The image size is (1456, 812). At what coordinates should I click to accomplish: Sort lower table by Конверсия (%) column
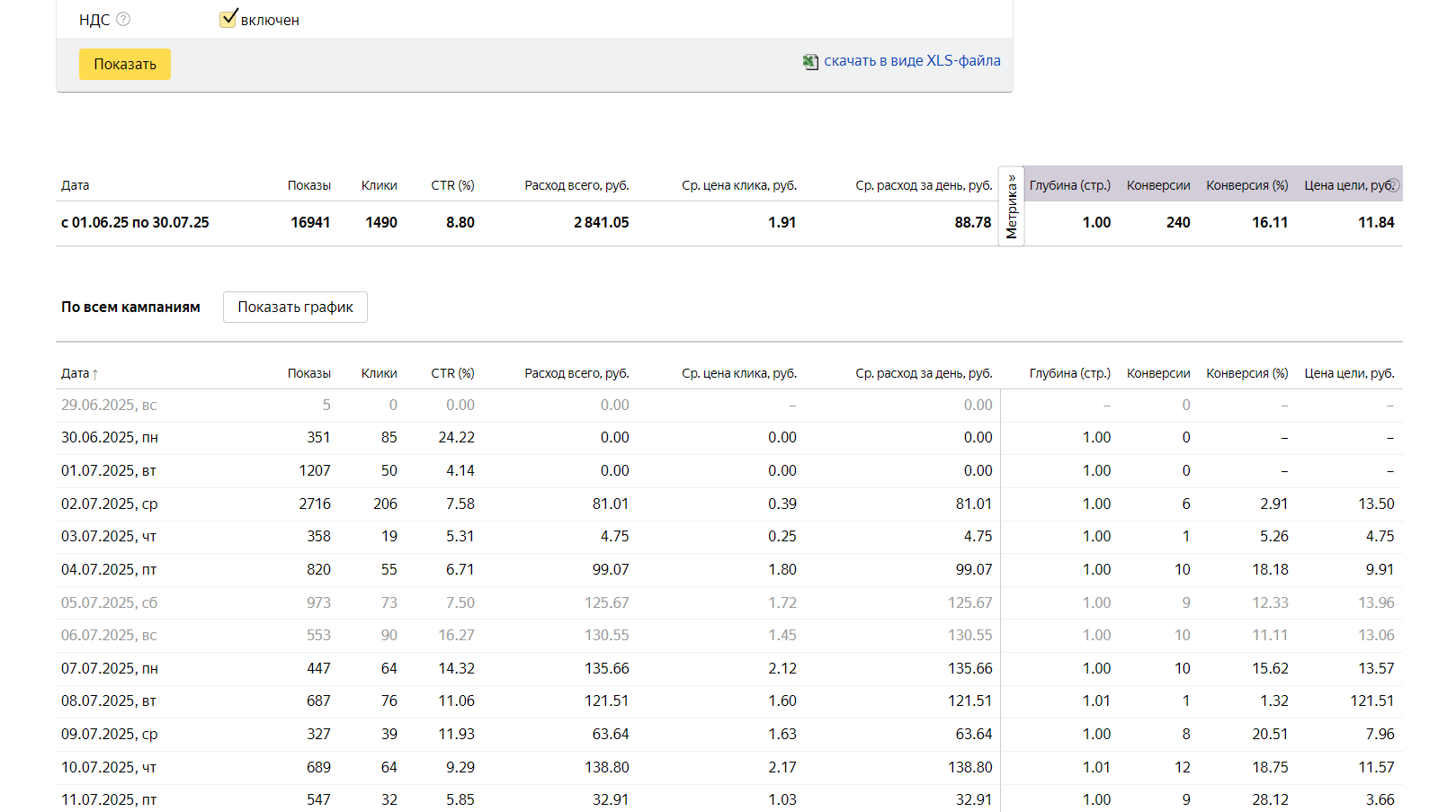(1246, 373)
